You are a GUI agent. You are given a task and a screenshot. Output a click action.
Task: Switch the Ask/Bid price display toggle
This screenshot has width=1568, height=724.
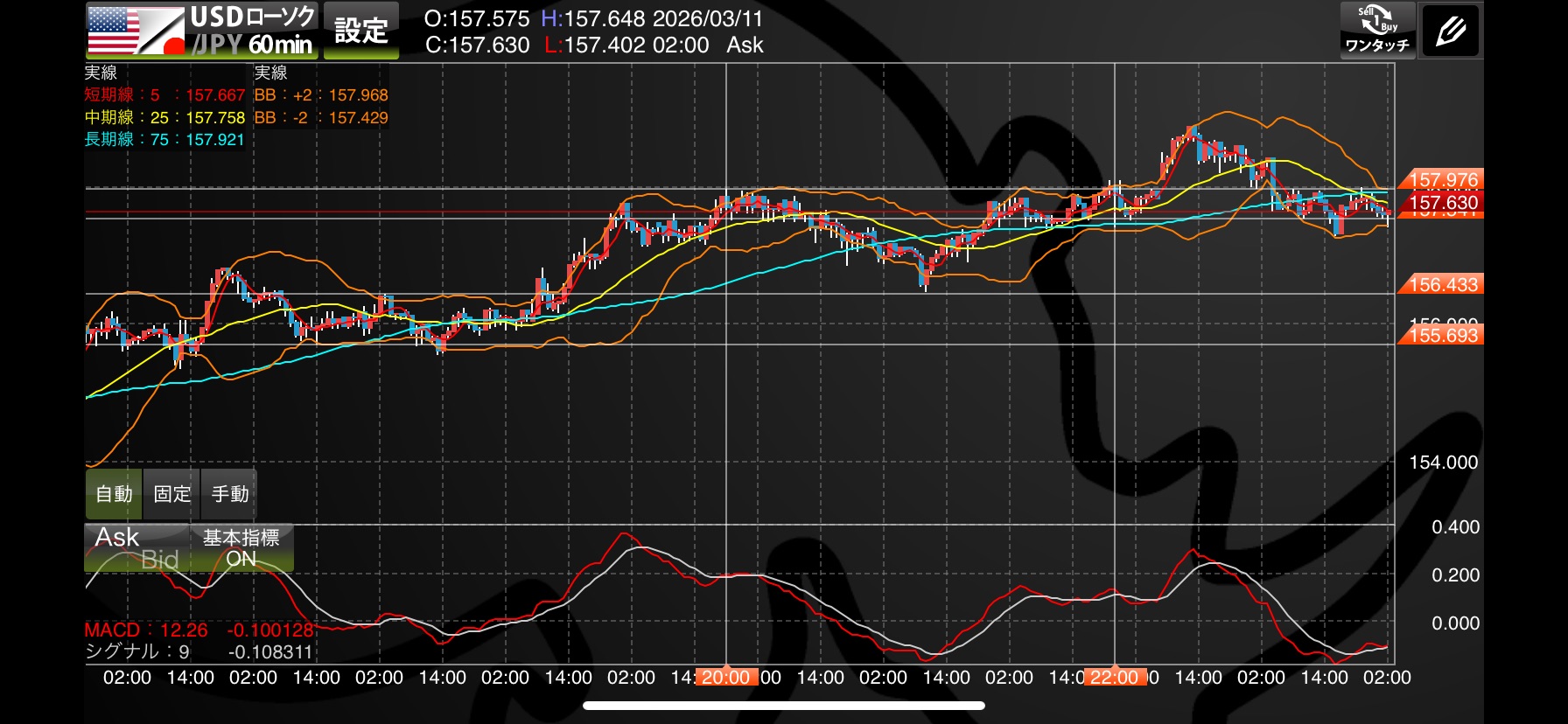point(136,548)
